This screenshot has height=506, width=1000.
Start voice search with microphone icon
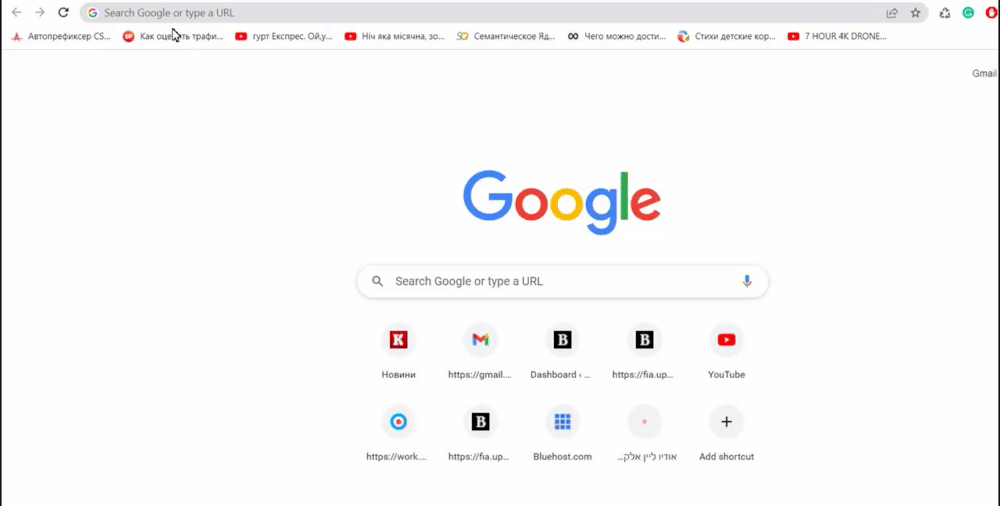[747, 281]
